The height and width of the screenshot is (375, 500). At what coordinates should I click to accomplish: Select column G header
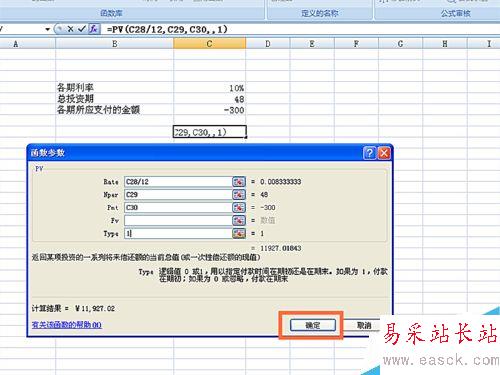[400, 44]
